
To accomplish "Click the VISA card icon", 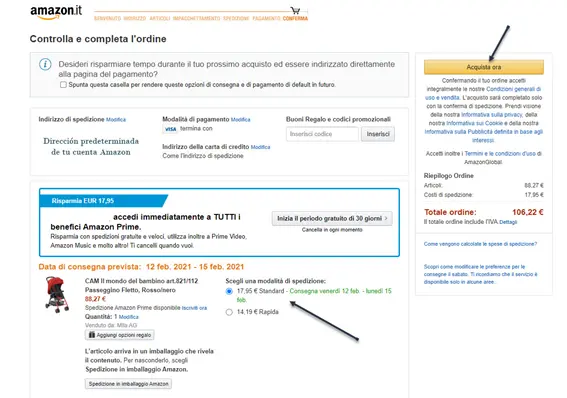I will pos(170,129).
